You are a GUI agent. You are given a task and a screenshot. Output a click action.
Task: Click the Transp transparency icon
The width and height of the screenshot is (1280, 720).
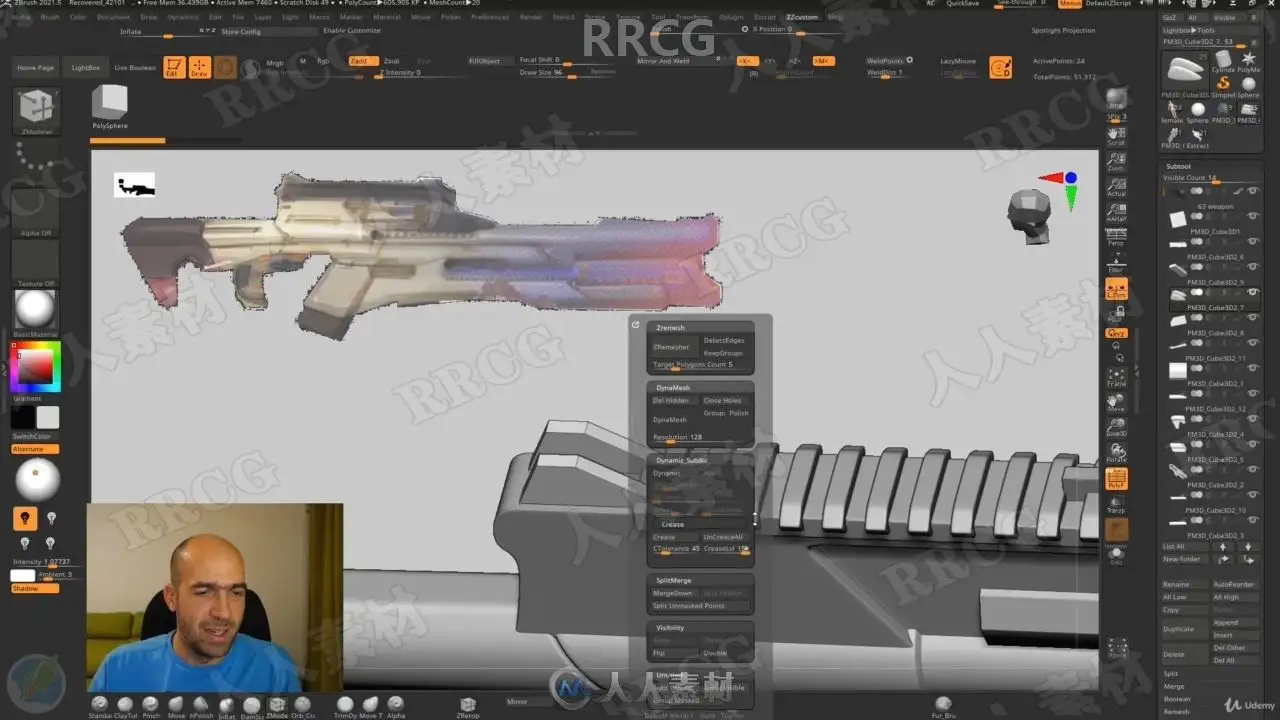1116,504
